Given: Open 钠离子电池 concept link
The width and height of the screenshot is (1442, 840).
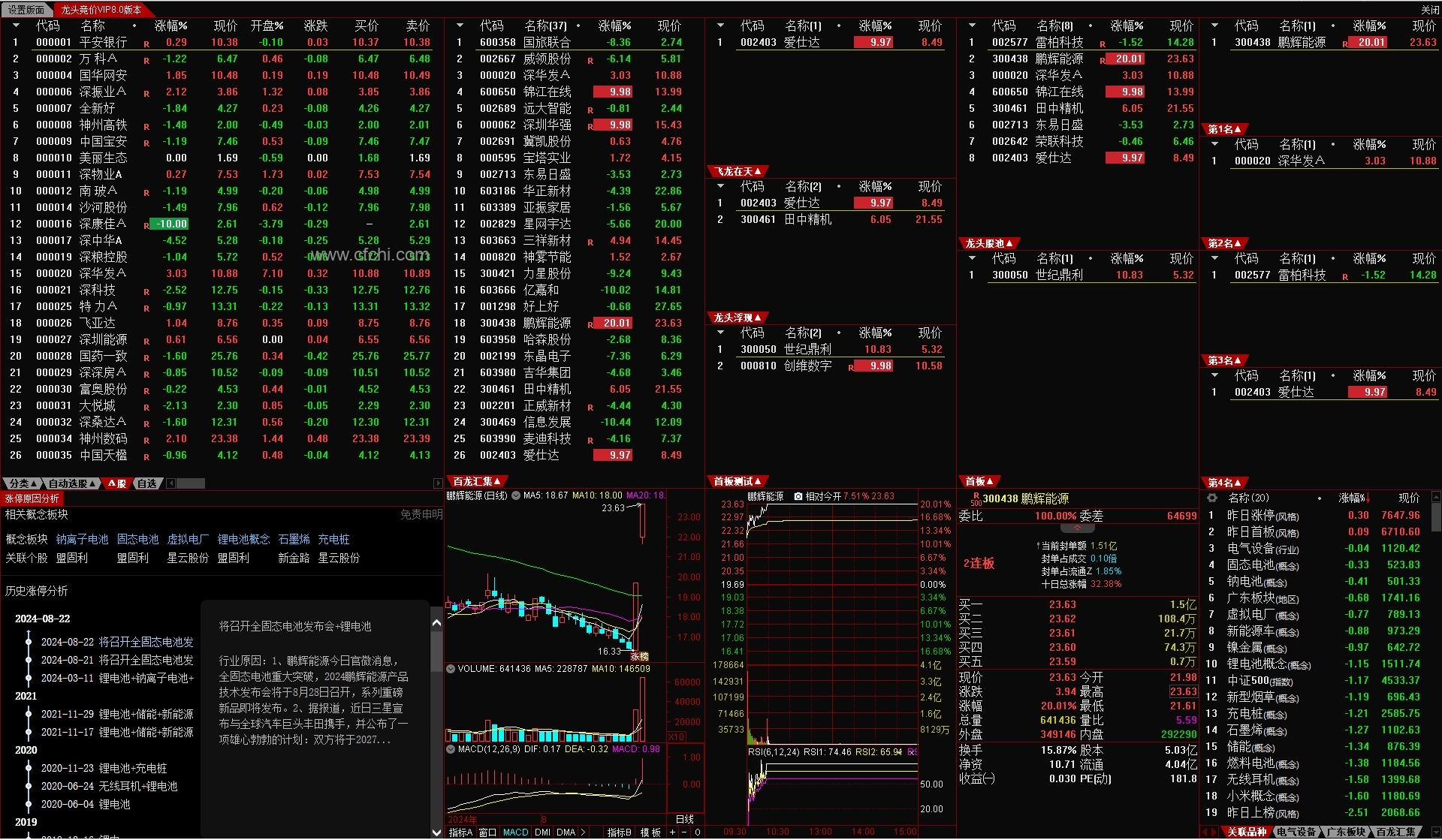Looking at the screenshot, I should (x=82, y=539).
